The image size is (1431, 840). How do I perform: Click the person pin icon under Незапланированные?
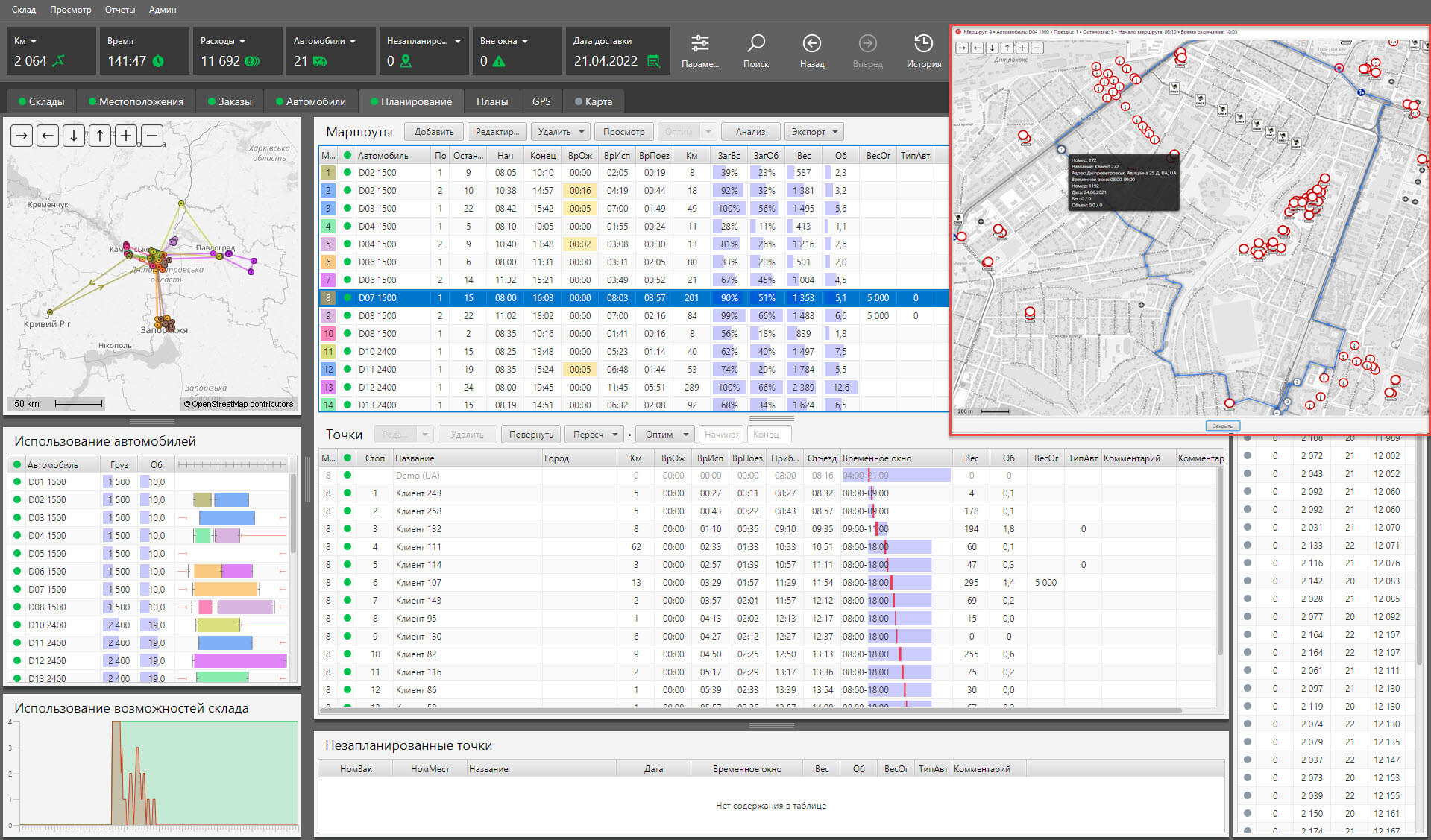[406, 61]
